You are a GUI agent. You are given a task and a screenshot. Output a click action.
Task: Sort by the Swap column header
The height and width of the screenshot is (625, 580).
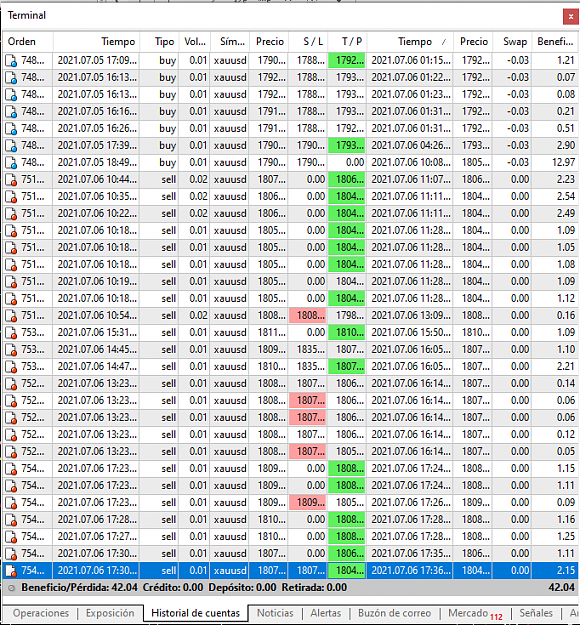(513, 42)
